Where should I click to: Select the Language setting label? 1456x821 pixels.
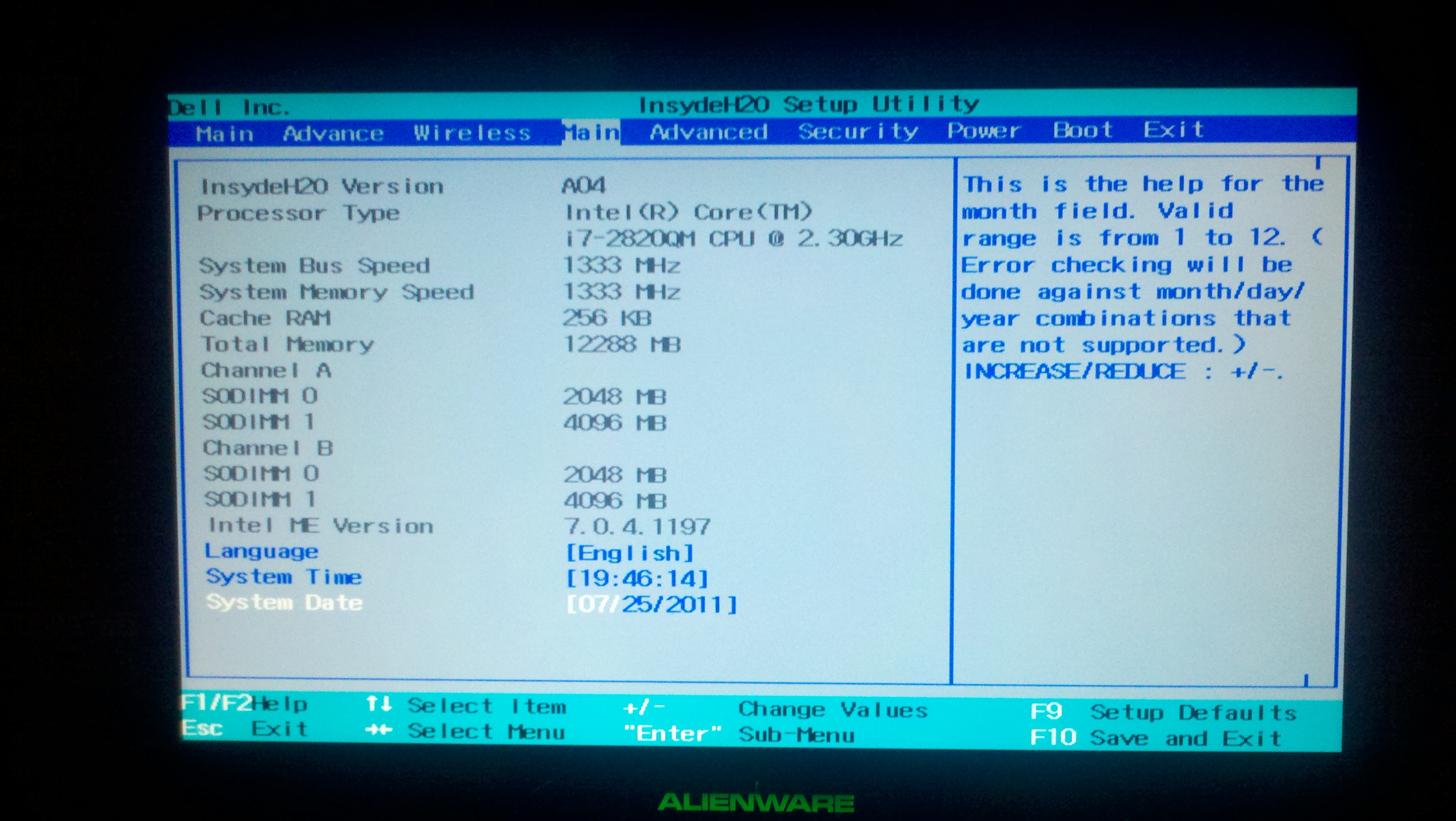pos(261,551)
